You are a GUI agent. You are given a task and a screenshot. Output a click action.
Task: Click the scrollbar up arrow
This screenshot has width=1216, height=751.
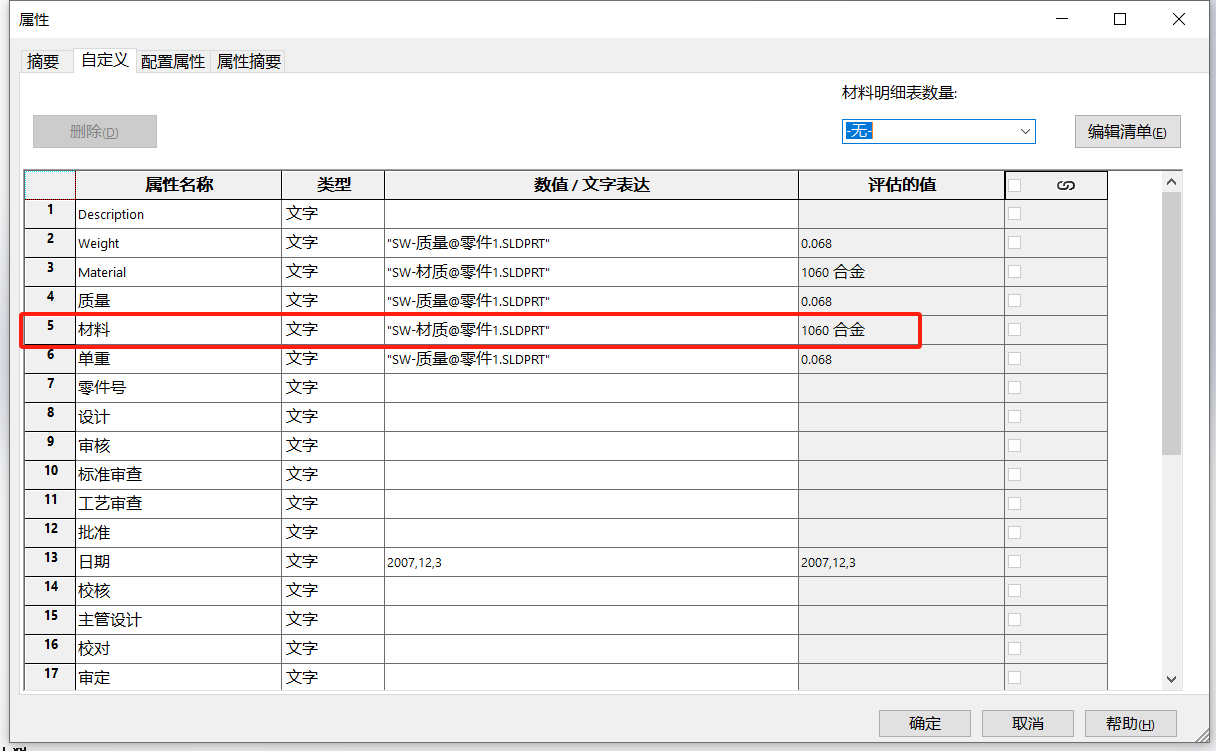(1170, 179)
